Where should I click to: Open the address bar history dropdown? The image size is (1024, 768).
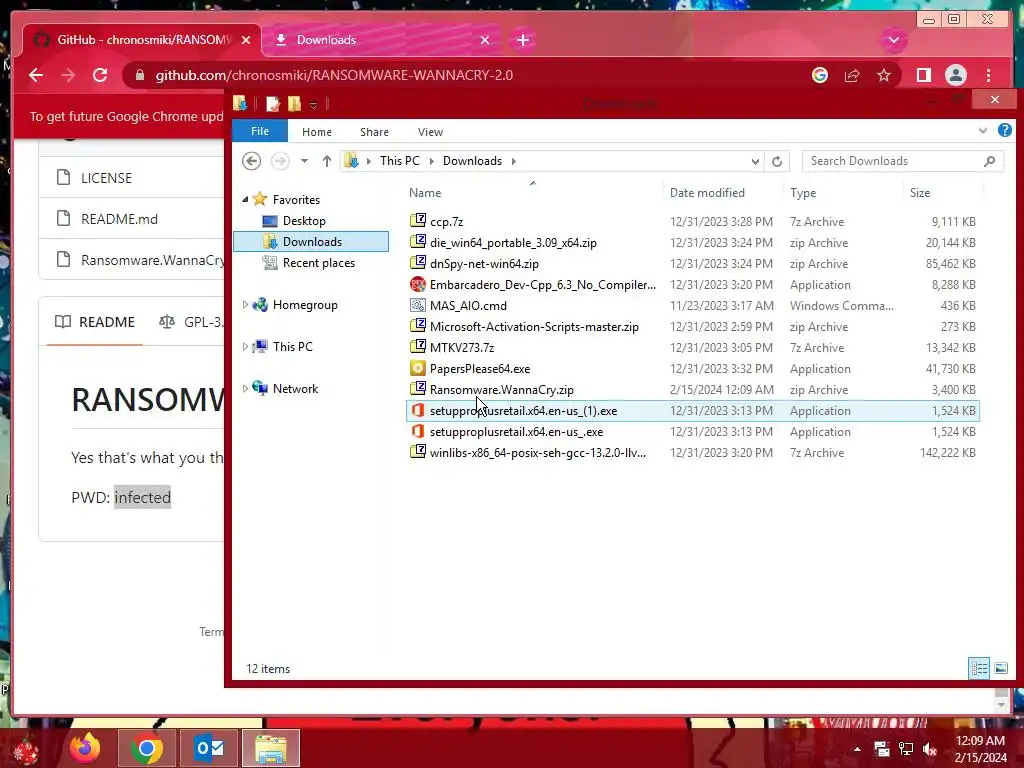[x=755, y=161]
